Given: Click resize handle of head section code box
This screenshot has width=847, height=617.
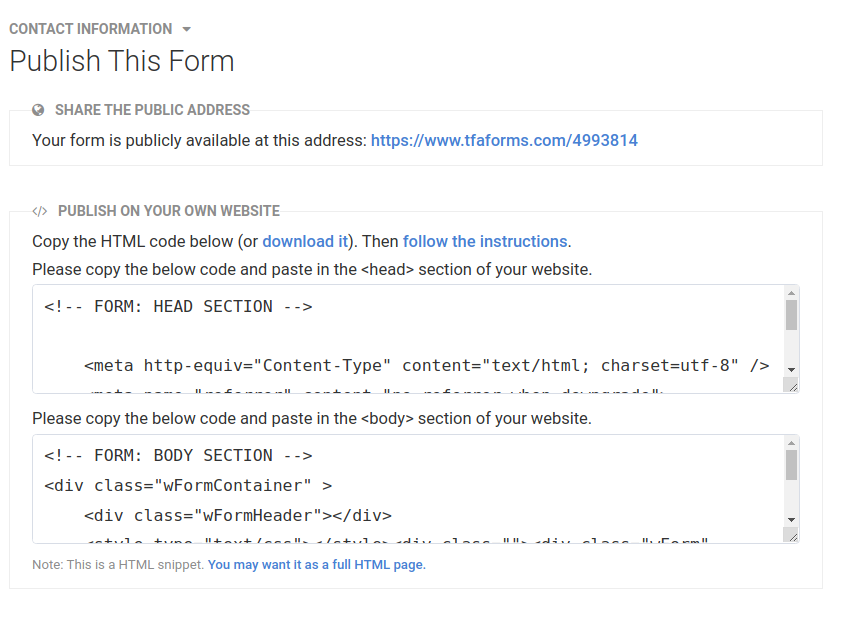Looking at the screenshot, I should (791, 386).
